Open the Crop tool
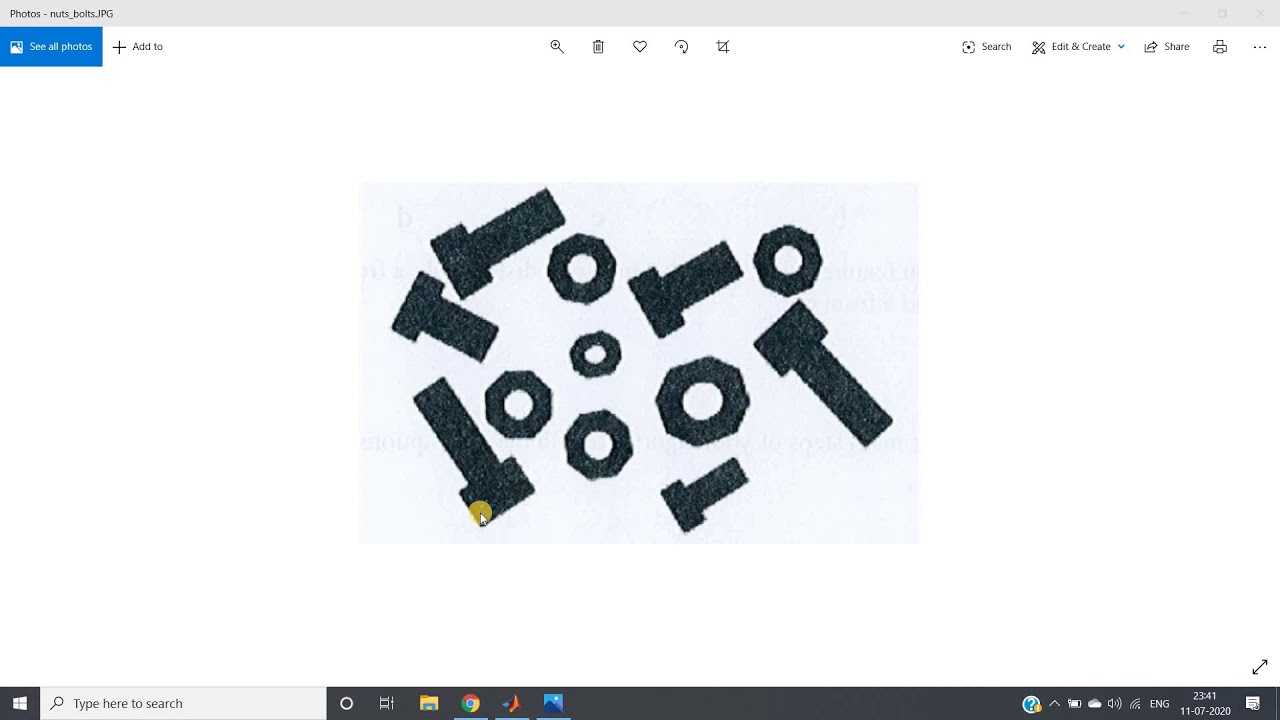The height and width of the screenshot is (720, 1280). (x=723, y=47)
